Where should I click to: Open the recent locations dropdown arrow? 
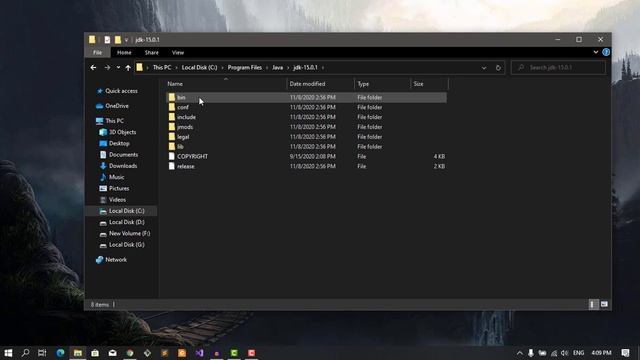(118, 67)
